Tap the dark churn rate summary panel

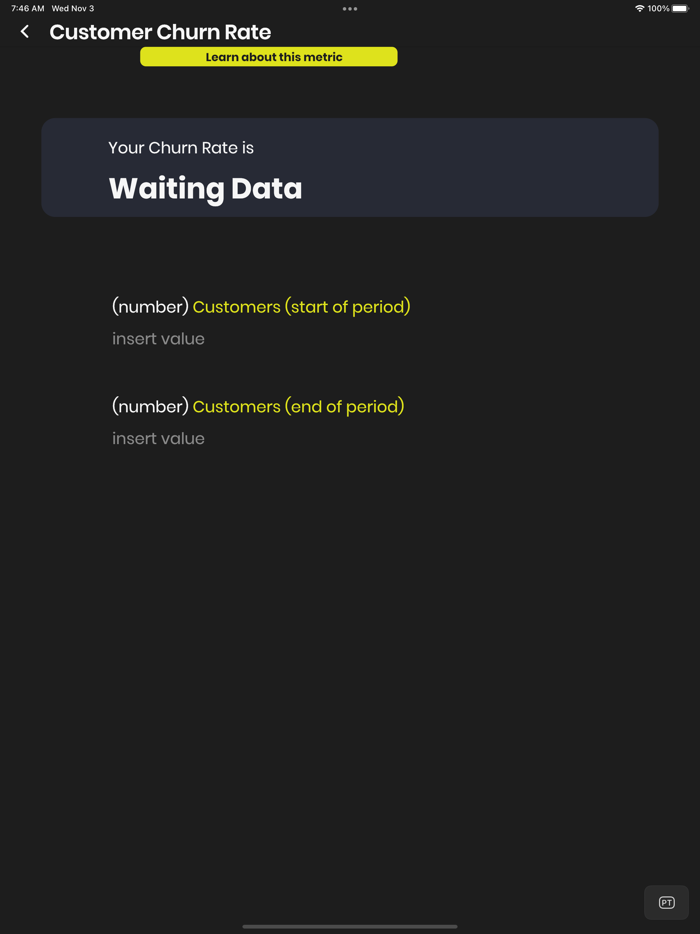pos(349,167)
